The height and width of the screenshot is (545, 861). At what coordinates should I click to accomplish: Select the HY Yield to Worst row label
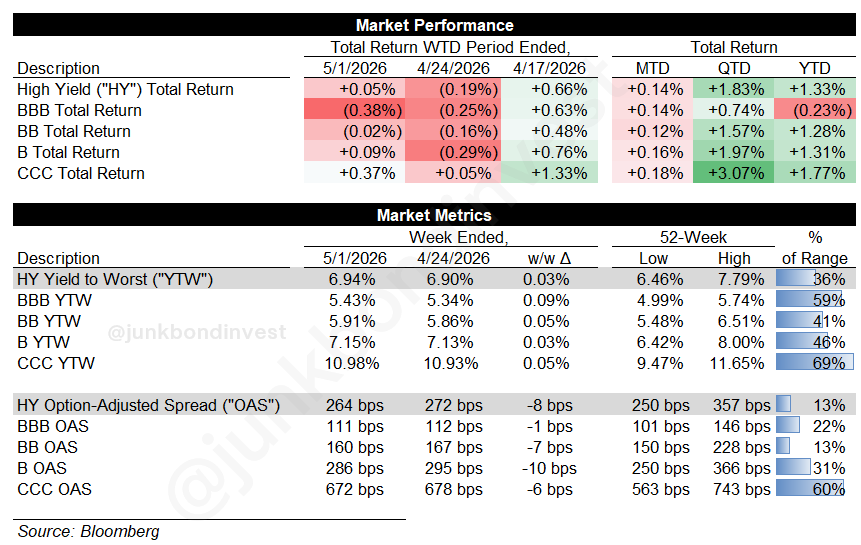pos(115,279)
